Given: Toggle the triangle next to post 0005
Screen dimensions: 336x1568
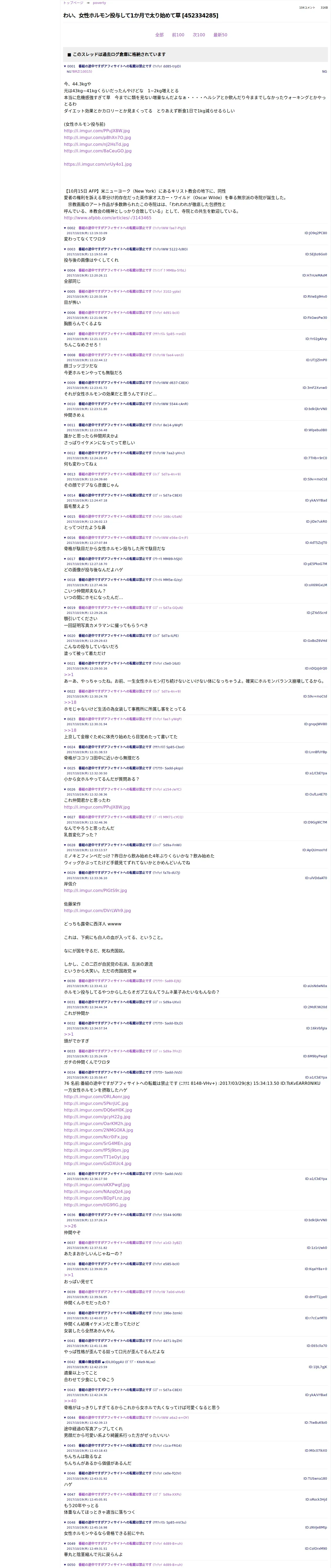Looking at the screenshot, I should pyautogui.click(x=65, y=292).
